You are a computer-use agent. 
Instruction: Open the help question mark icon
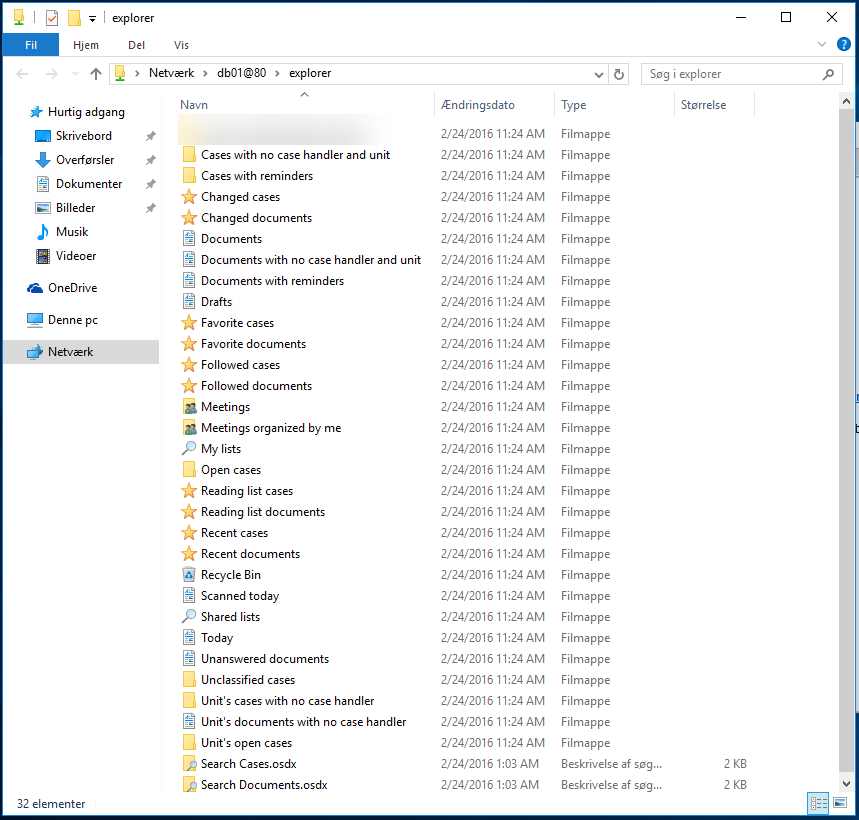[x=844, y=45]
